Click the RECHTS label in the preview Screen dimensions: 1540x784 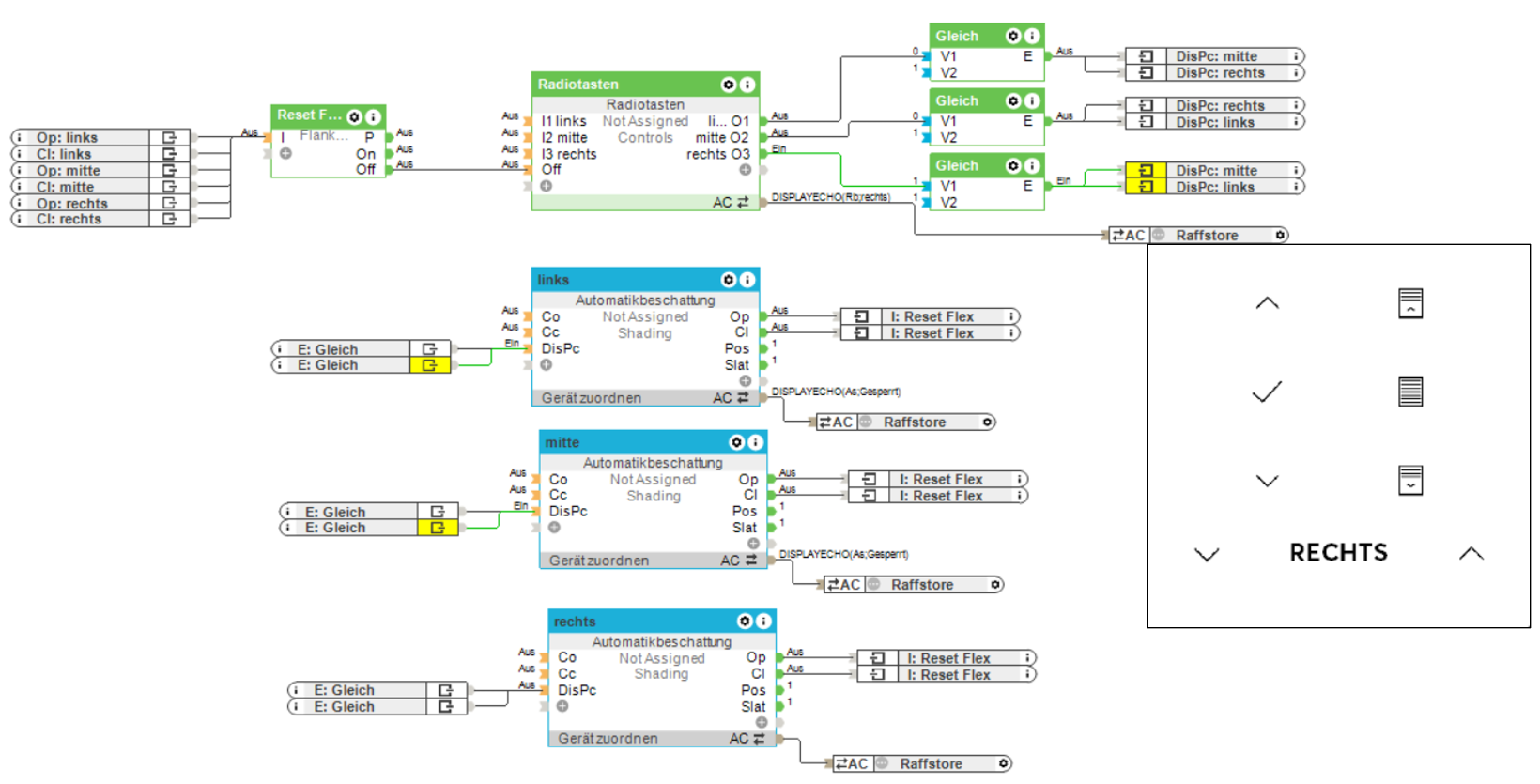(1338, 553)
